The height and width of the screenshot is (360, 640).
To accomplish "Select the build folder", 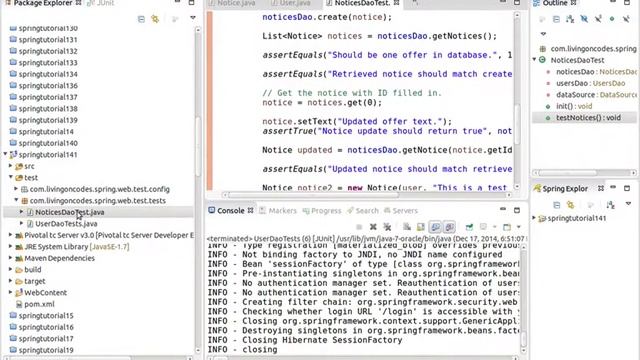I will coord(33,269).
